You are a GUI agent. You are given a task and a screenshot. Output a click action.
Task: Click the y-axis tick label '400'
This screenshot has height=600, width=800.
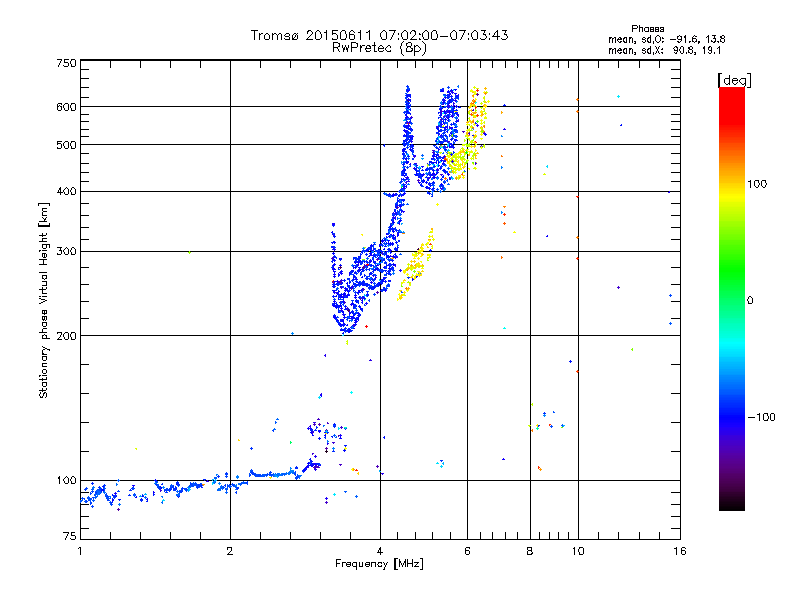click(66, 192)
